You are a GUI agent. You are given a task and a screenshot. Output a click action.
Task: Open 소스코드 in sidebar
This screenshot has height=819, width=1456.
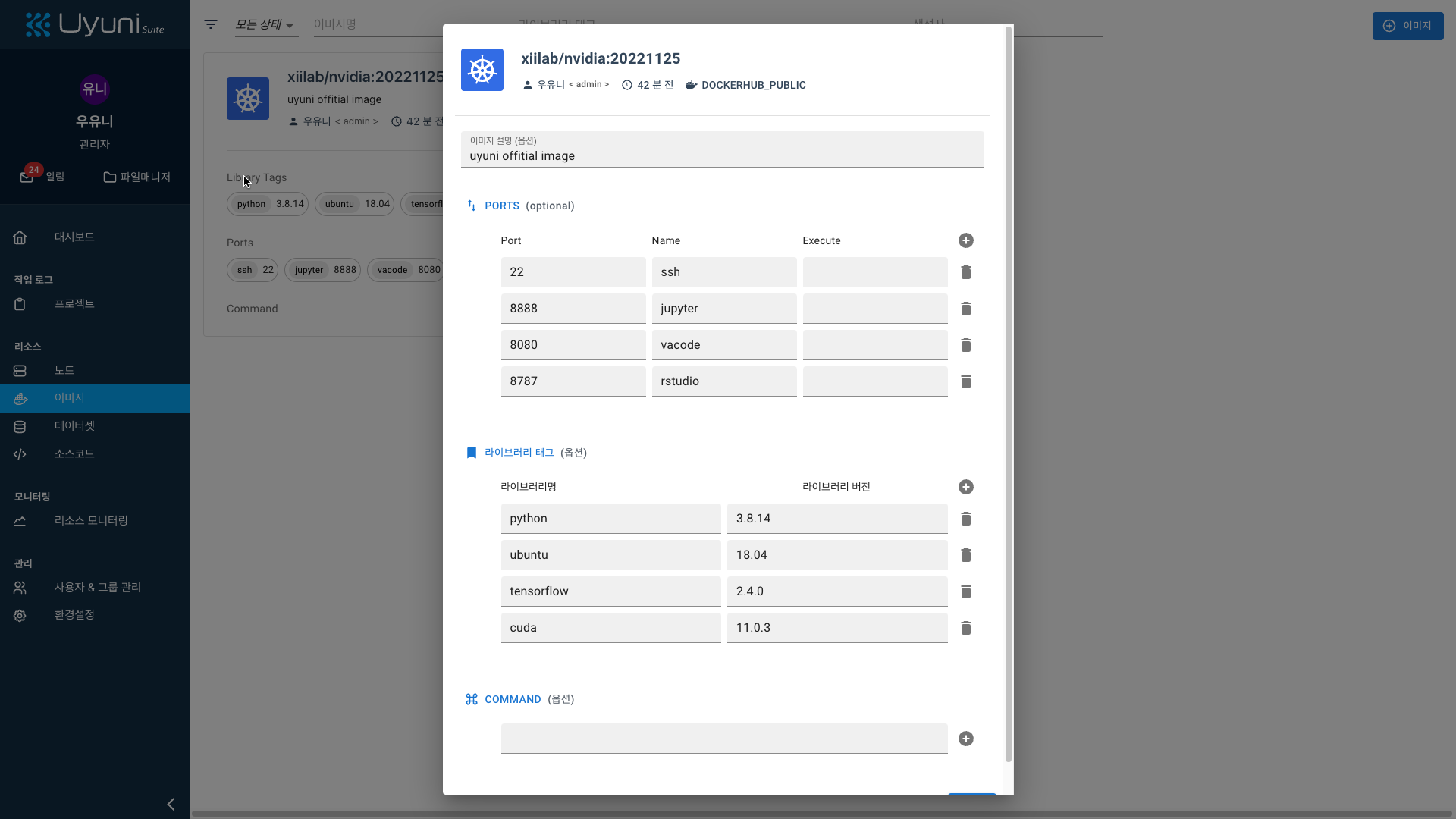click(x=95, y=454)
